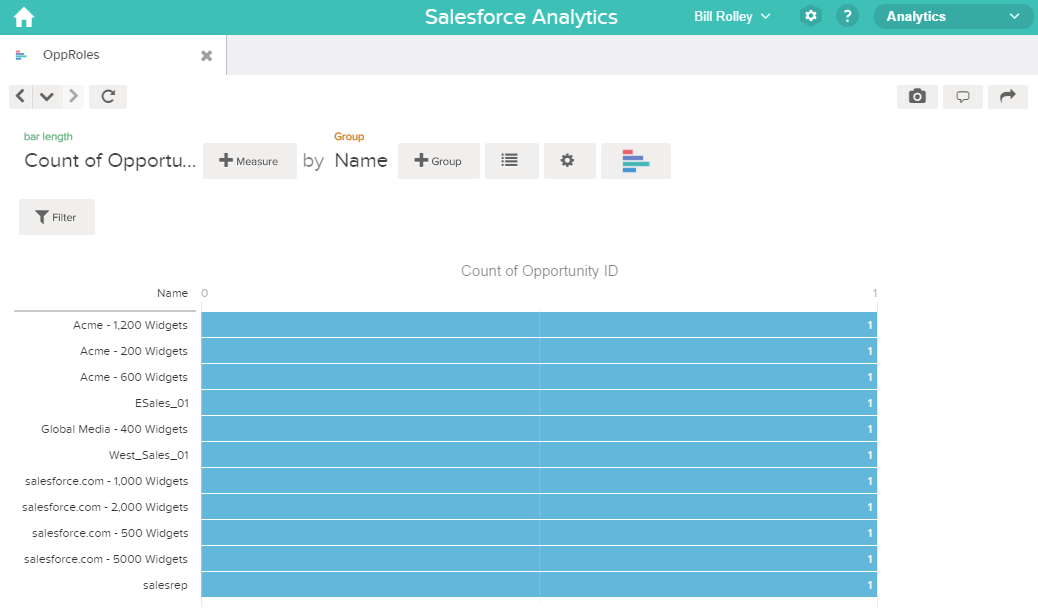This screenshot has height=609, width=1038.
Task: Switch to the OppRoles tab
Action: pyautogui.click(x=71, y=55)
